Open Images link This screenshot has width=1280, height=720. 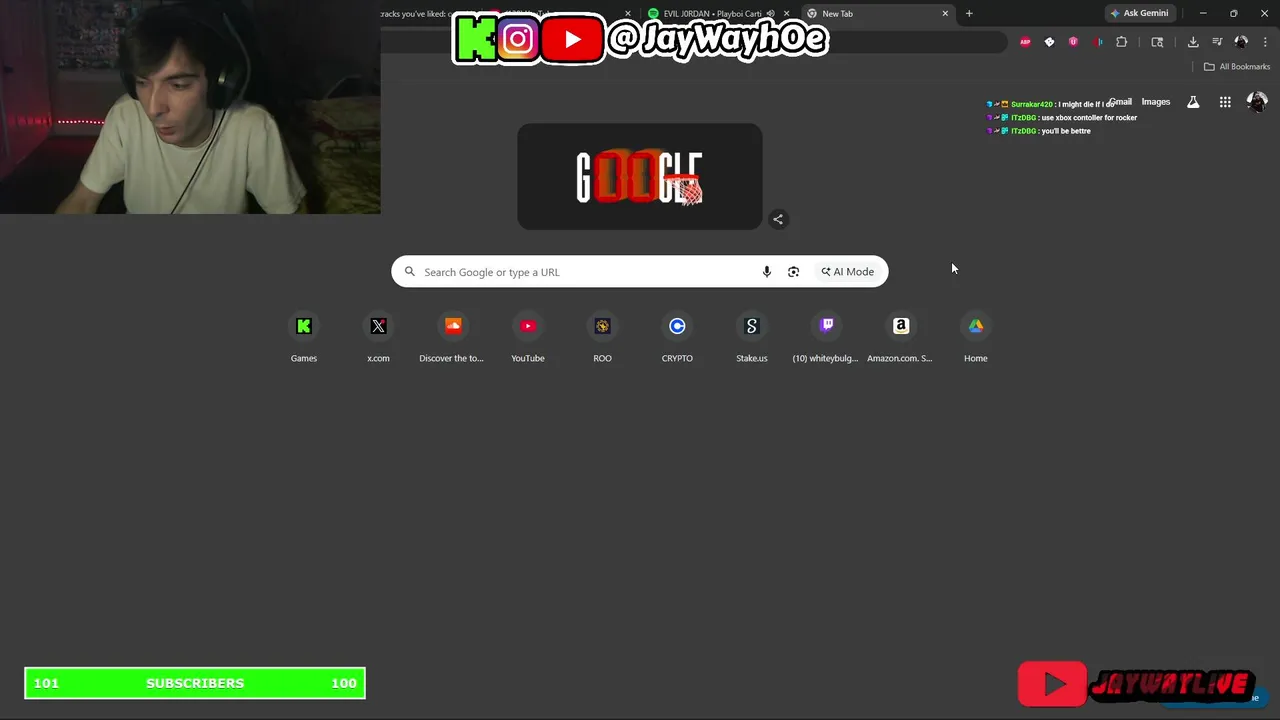pyautogui.click(x=1156, y=102)
